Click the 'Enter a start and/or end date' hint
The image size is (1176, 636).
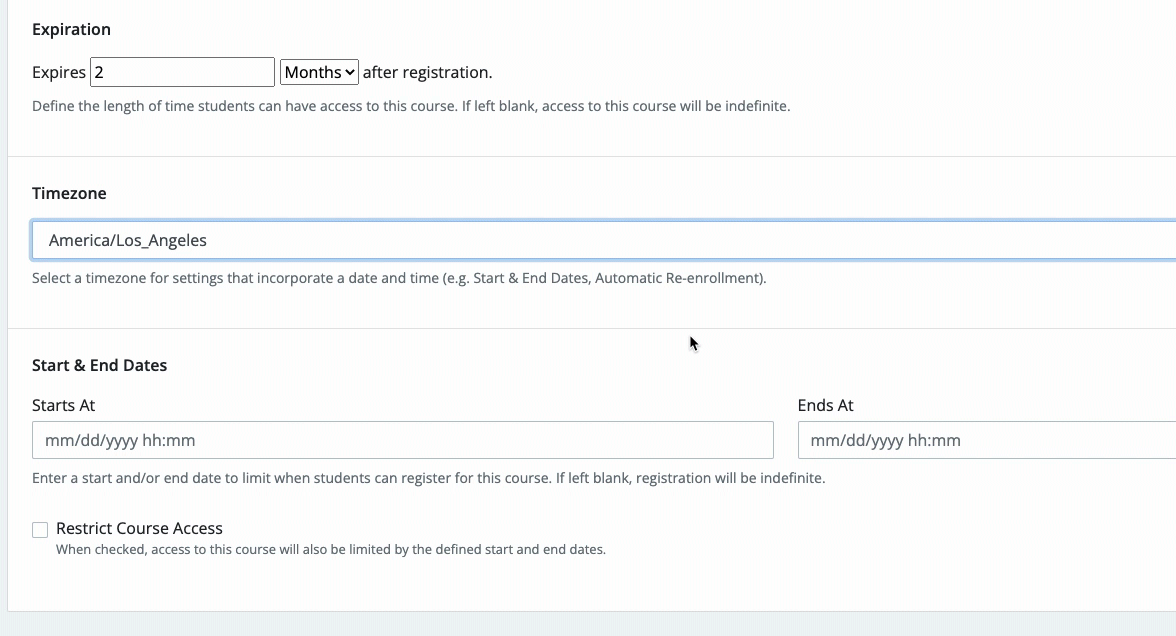click(x=428, y=478)
